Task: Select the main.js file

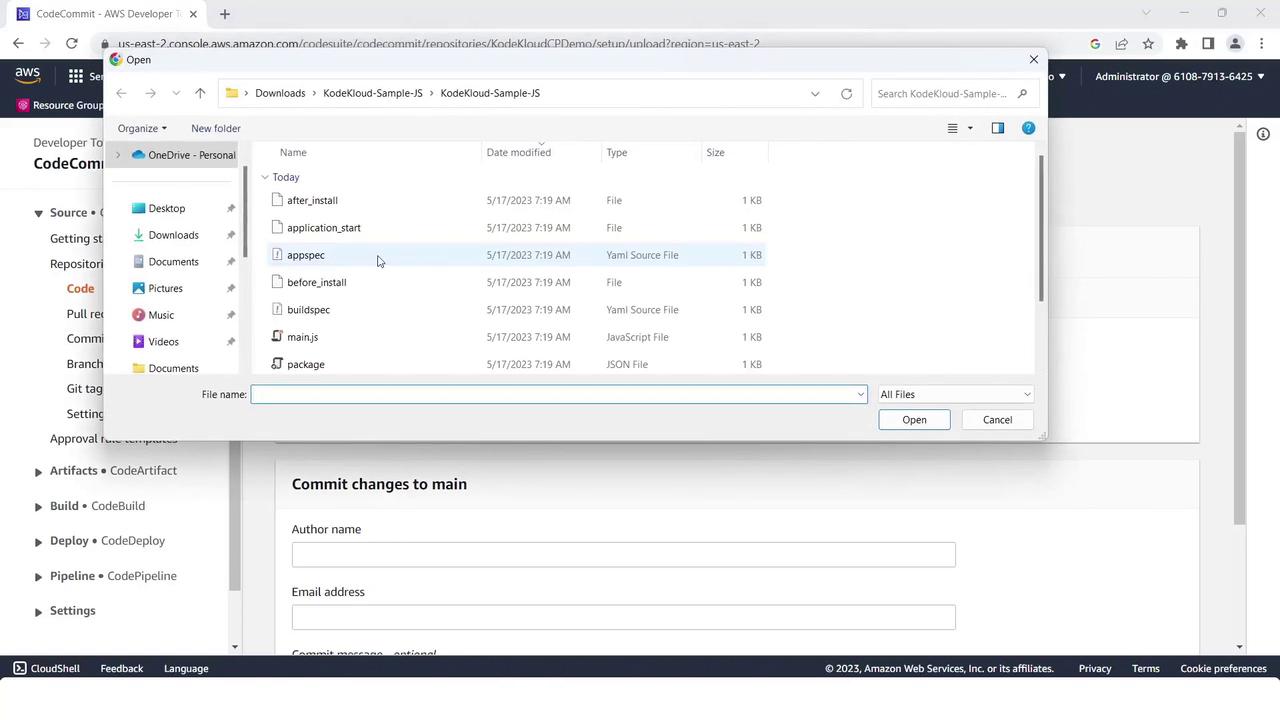Action: 517,337
